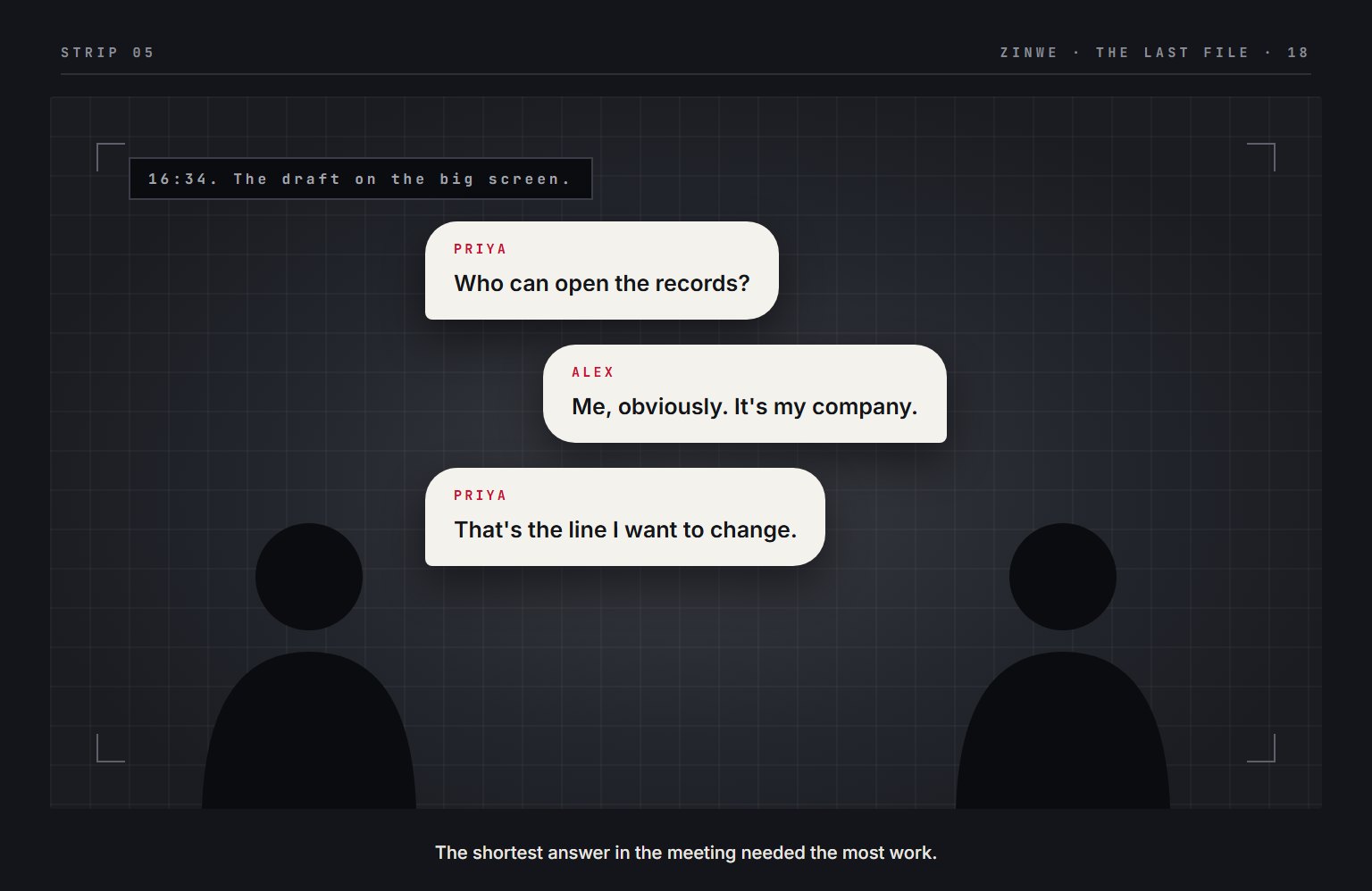
Task: Click "THE LAST FILE" text in header
Action: [1173, 53]
